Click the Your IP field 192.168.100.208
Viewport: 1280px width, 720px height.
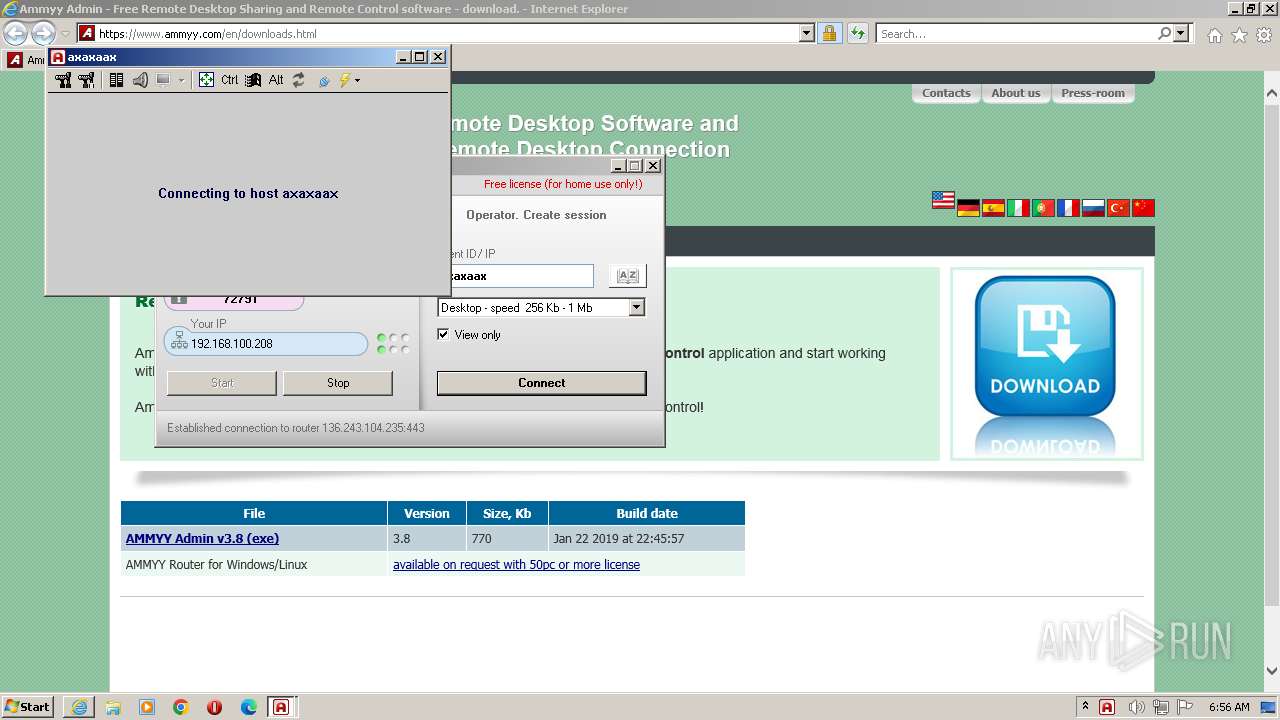pyautogui.click(x=267, y=344)
